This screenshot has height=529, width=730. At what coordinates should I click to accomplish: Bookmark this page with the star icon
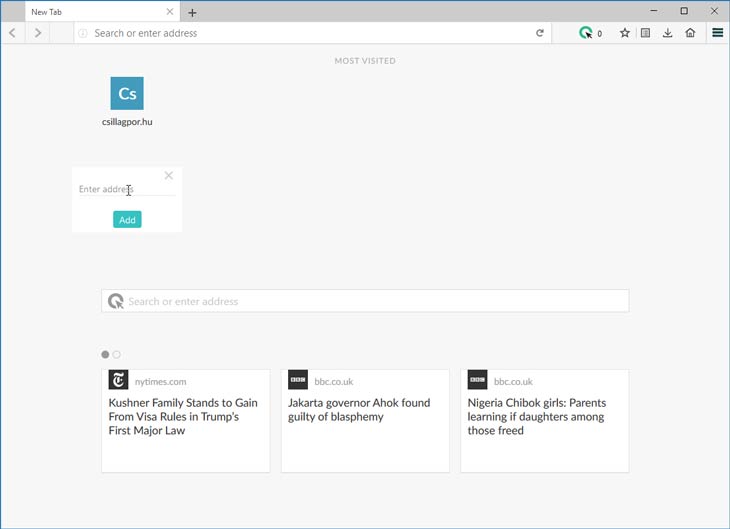click(625, 33)
